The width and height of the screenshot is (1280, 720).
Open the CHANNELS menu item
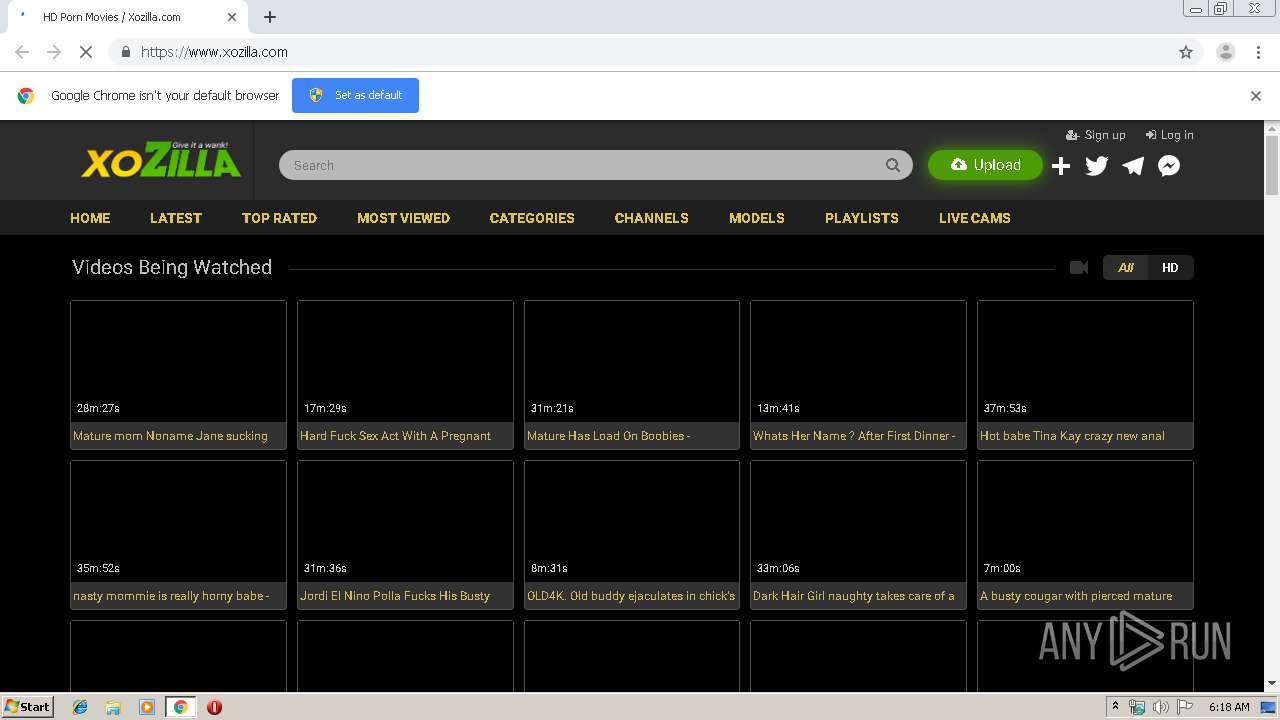click(x=651, y=218)
